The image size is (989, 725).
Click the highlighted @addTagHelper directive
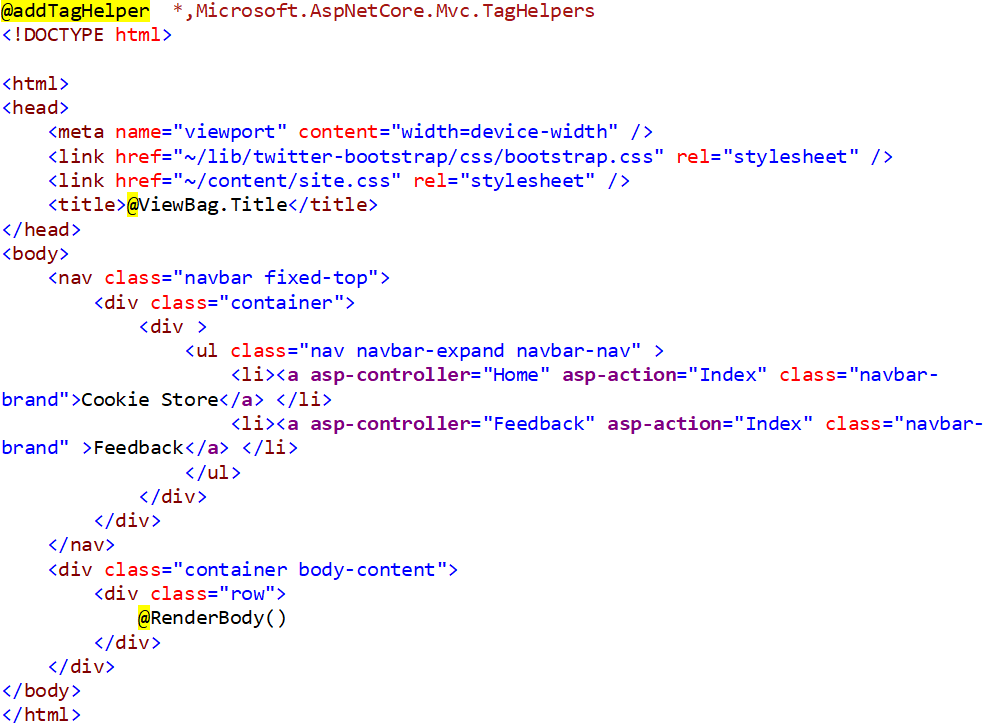tap(75, 11)
